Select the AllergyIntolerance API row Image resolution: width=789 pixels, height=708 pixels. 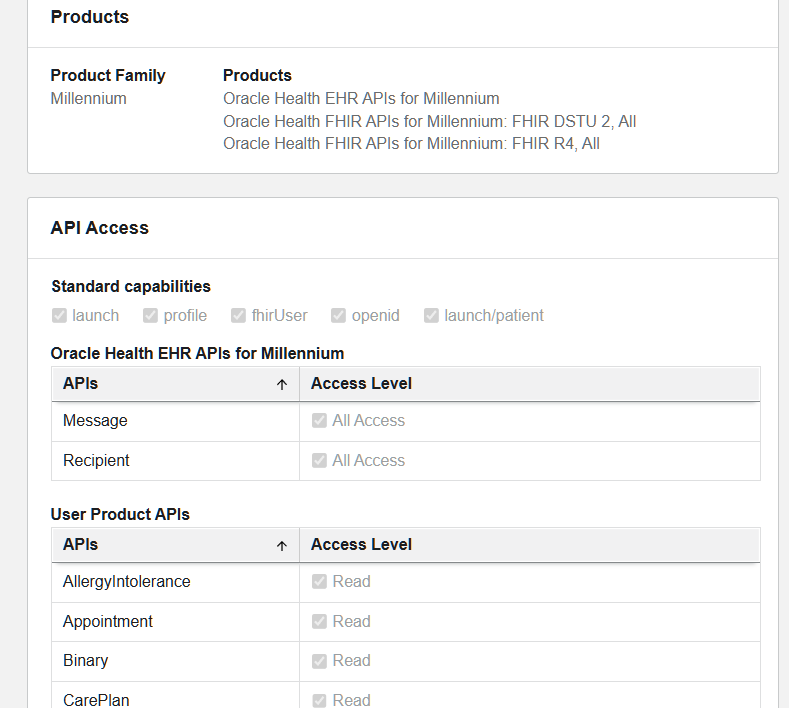(x=406, y=582)
